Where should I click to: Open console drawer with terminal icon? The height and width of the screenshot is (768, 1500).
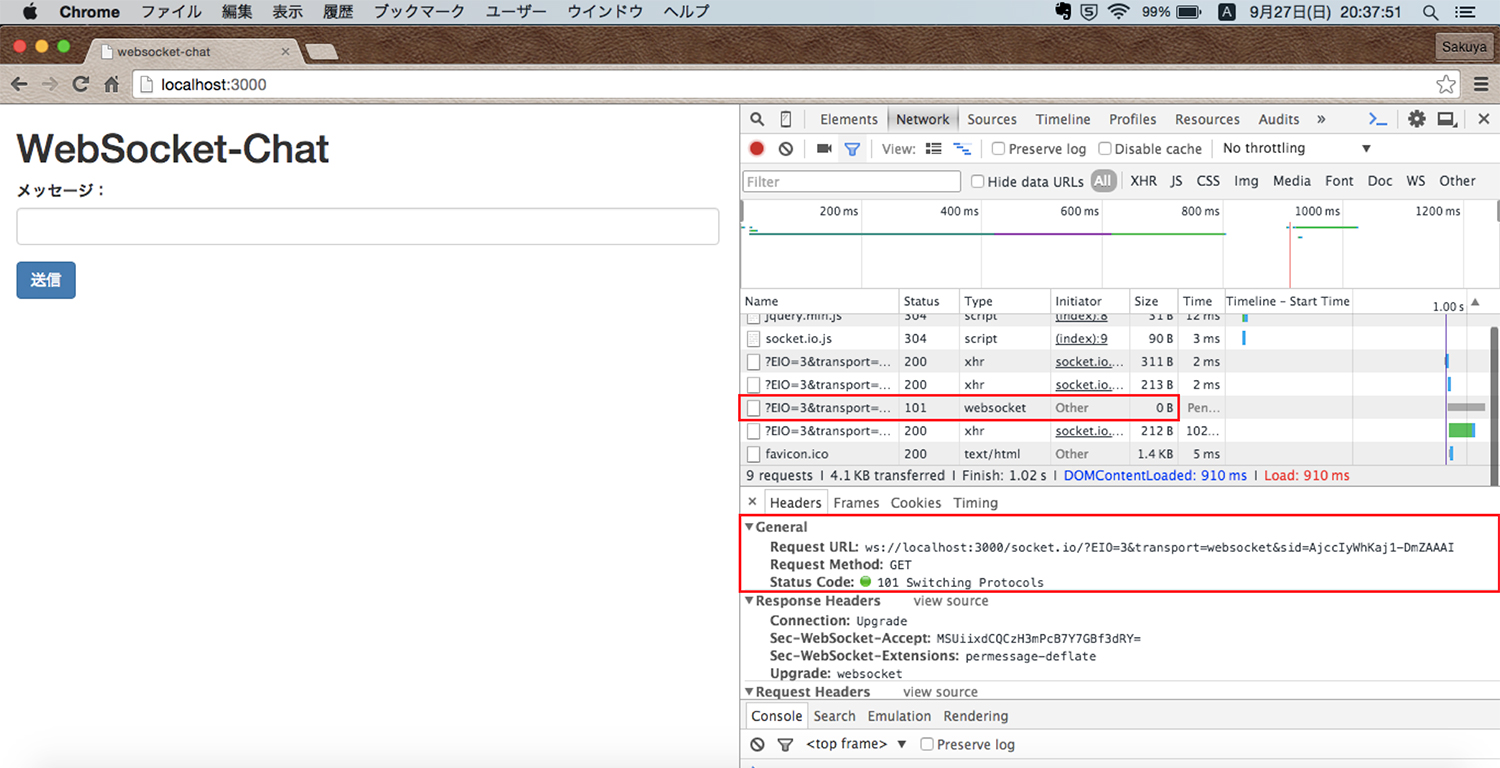point(1378,119)
